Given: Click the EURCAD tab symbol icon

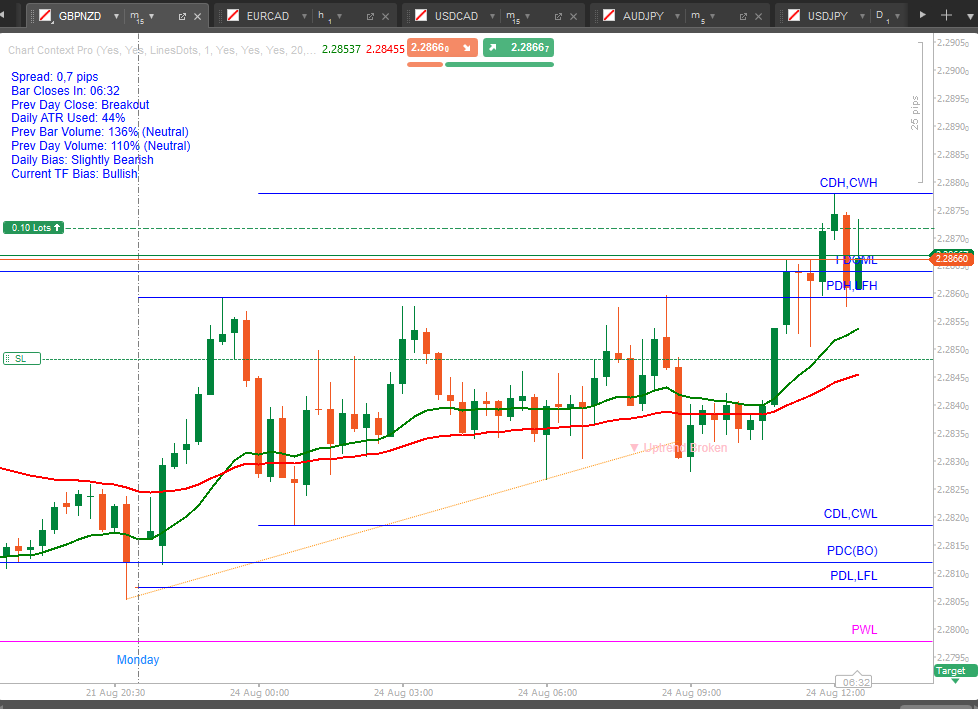Looking at the screenshot, I should tap(233, 16).
